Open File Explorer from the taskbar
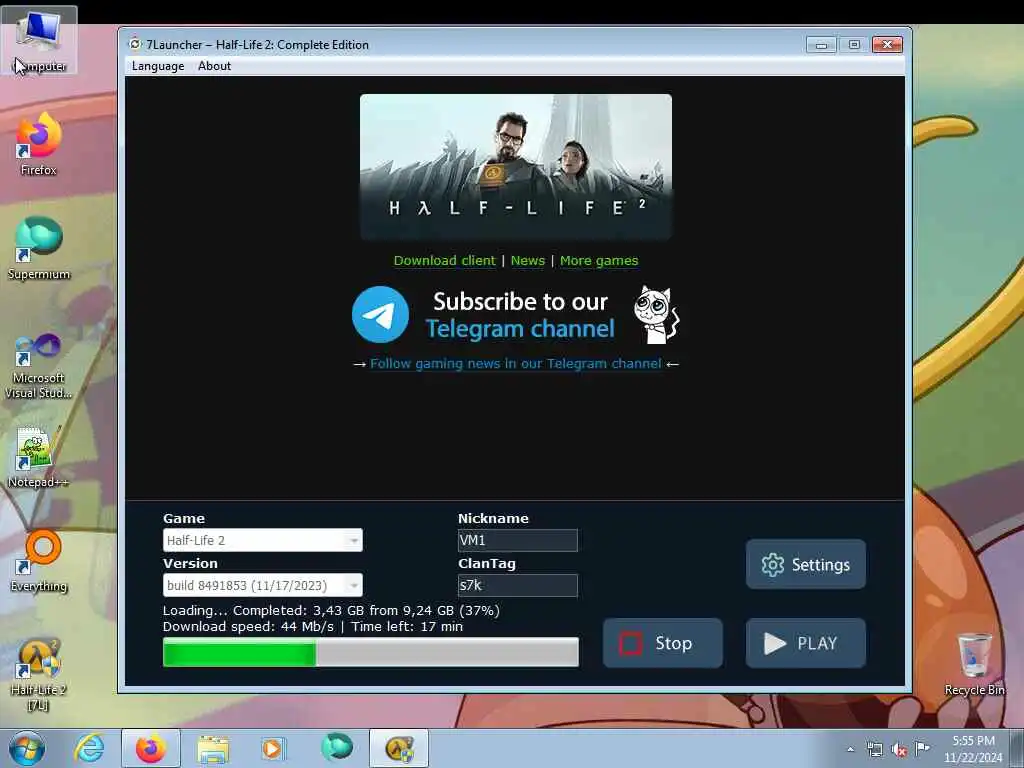The height and width of the screenshot is (768, 1024). click(x=213, y=748)
